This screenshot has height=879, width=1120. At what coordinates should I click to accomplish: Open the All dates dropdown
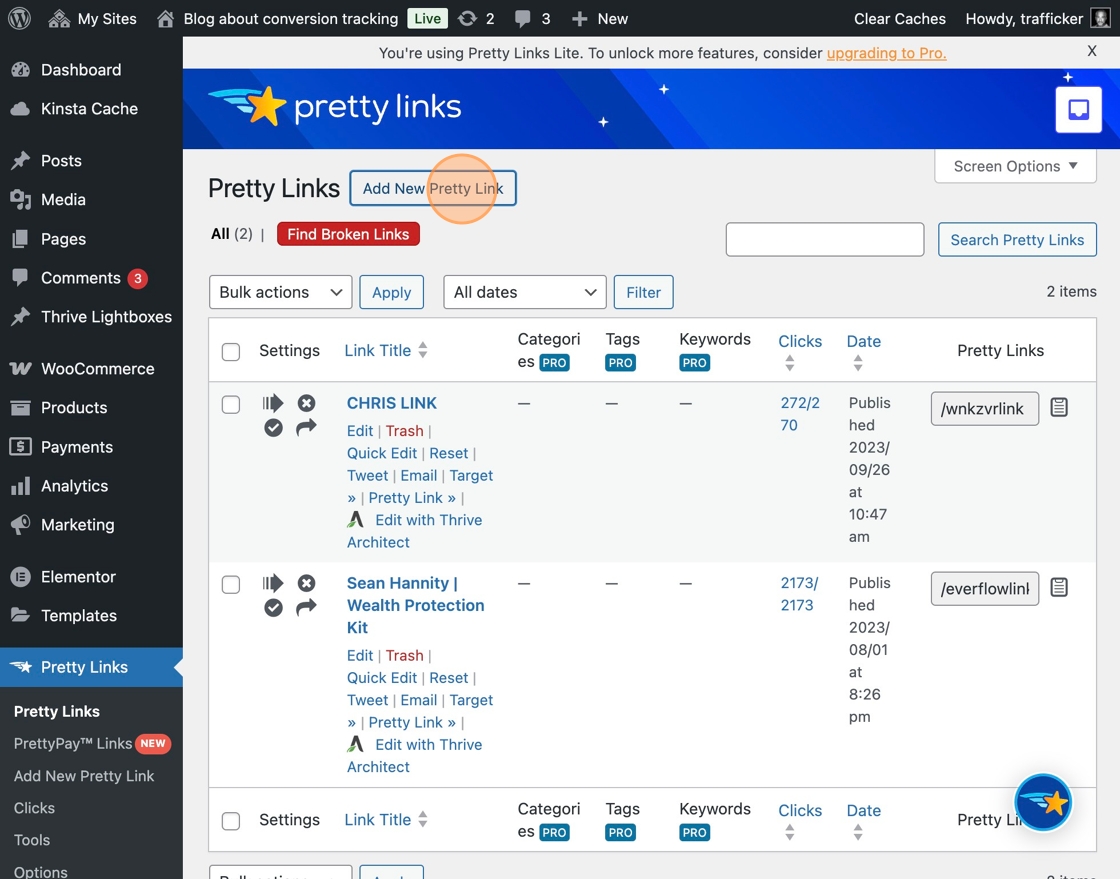(x=525, y=292)
